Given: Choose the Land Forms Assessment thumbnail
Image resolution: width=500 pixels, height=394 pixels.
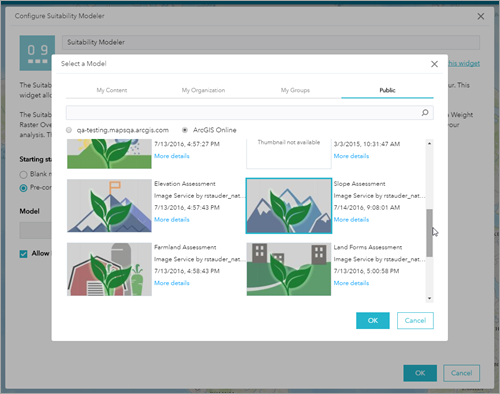Looking at the screenshot, I should tap(289, 269).
